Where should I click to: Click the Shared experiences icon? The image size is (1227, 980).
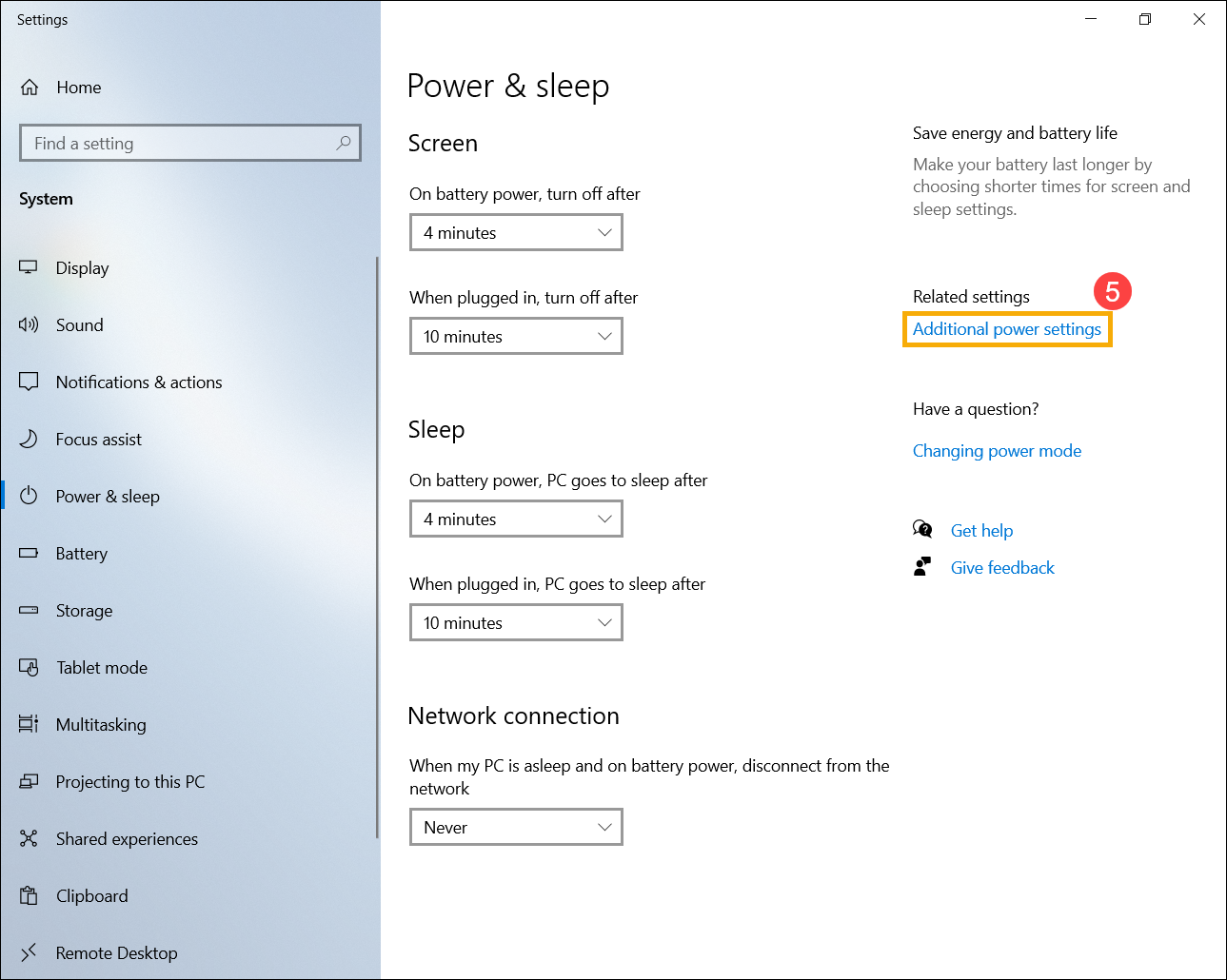[29, 838]
